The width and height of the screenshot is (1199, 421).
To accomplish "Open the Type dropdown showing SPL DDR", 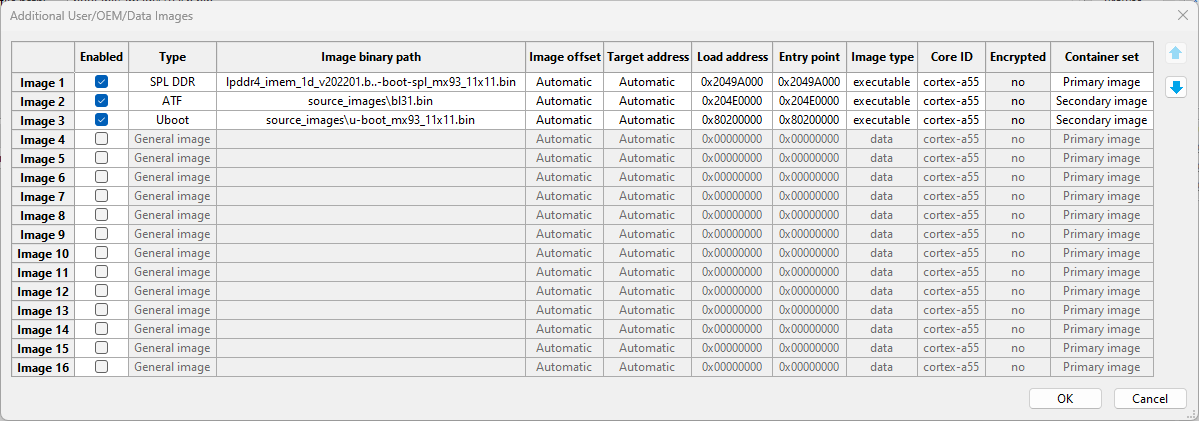I will pyautogui.click(x=173, y=82).
